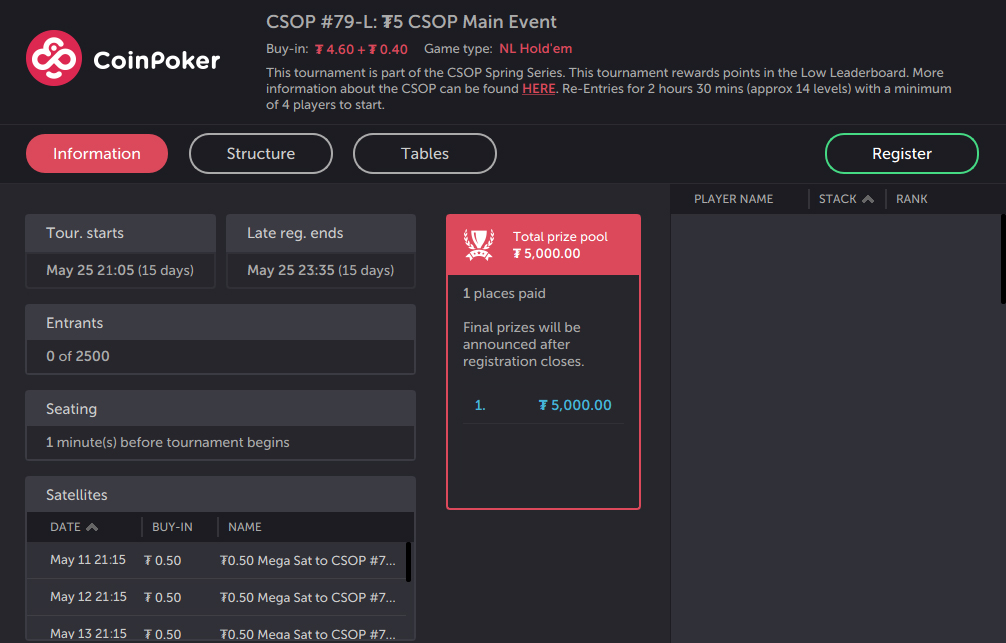Click the satellites list scrollbar
This screenshot has width=1006, height=643.
click(x=409, y=562)
